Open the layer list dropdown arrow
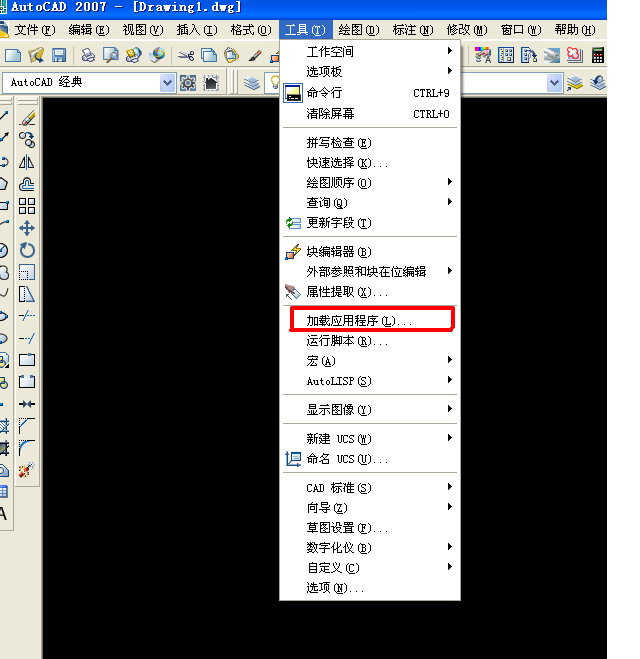640x659 pixels. coord(554,83)
